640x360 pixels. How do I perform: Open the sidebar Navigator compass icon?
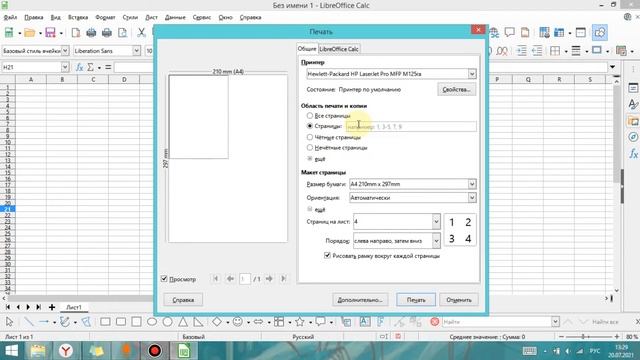(633, 137)
